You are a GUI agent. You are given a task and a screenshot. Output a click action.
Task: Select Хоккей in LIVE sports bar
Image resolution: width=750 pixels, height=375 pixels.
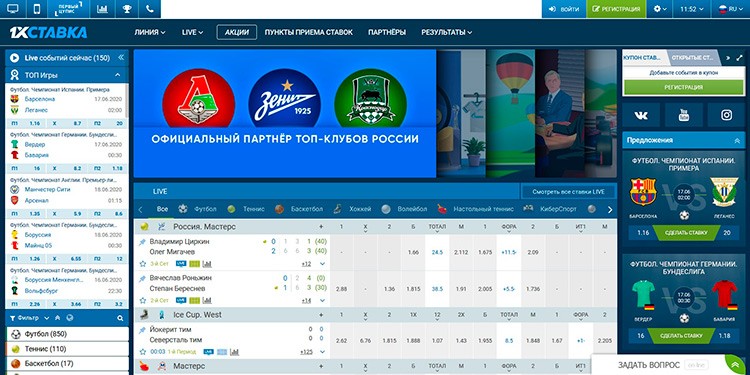pos(353,209)
